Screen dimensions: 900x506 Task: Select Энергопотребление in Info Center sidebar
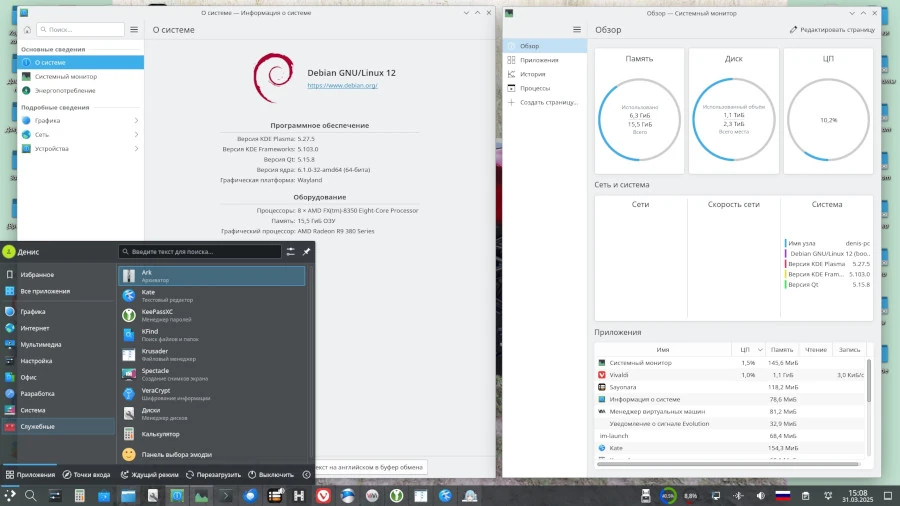tap(80, 90)
